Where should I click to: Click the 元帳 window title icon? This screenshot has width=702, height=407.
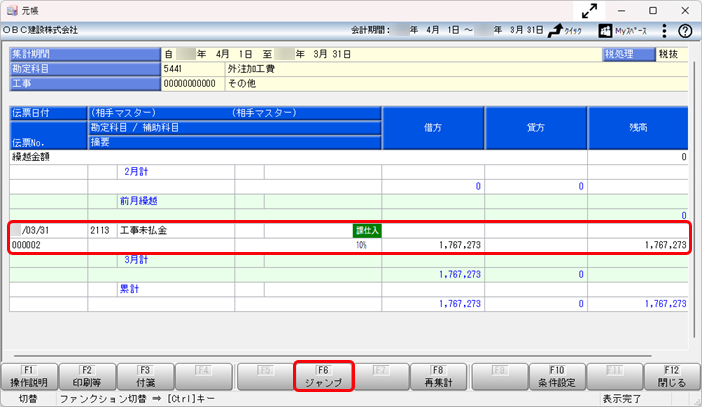pos(12,10)
